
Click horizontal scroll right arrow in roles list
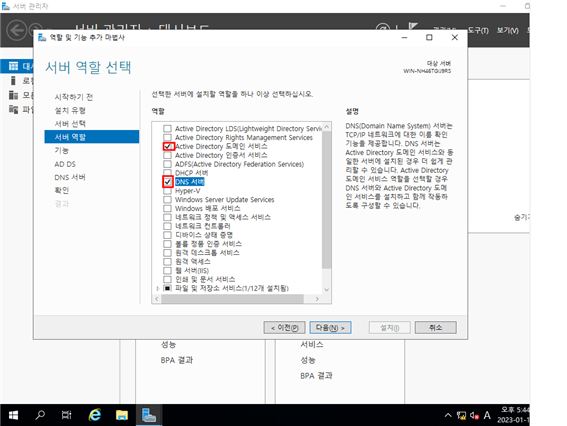pos(317,299)
